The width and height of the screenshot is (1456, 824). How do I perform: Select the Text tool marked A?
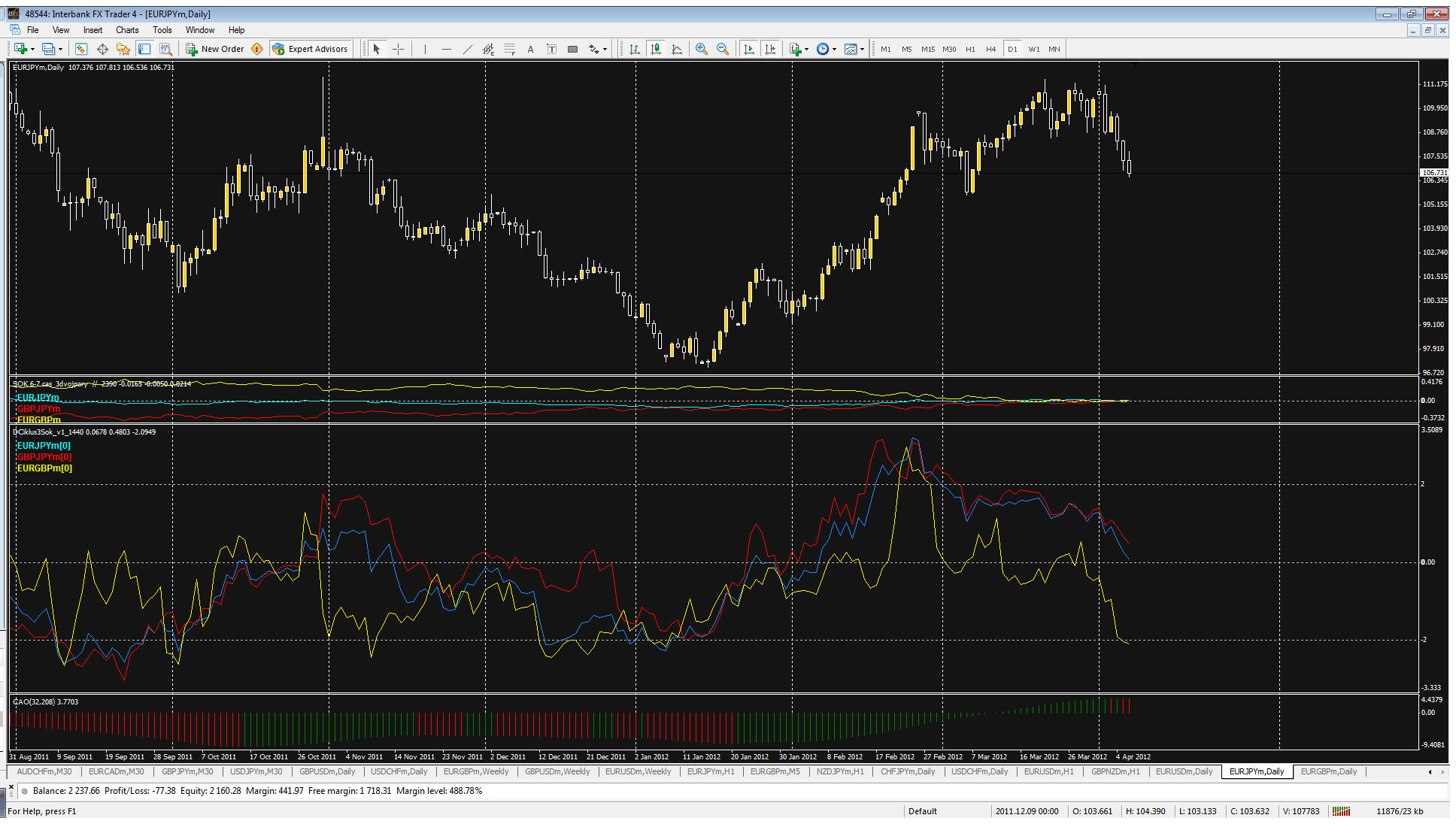[x=530, y=49]
